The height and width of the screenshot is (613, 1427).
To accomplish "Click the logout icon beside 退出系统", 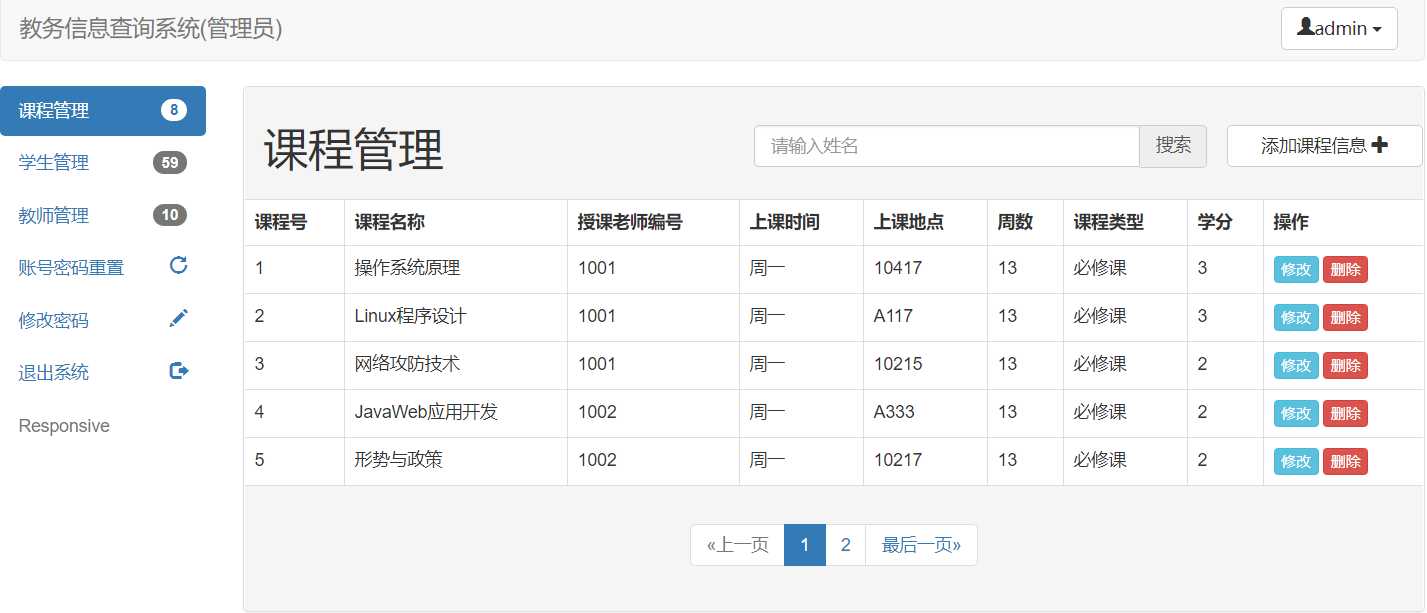I will coord(178,370).
